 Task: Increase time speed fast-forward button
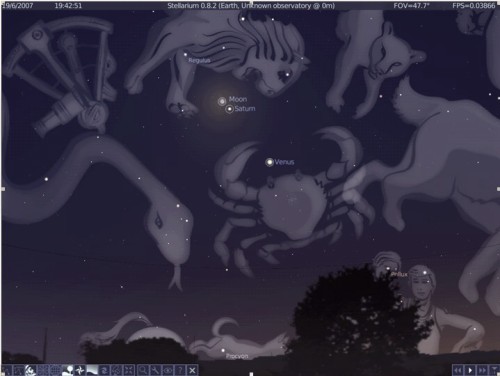tap(482, 370)
